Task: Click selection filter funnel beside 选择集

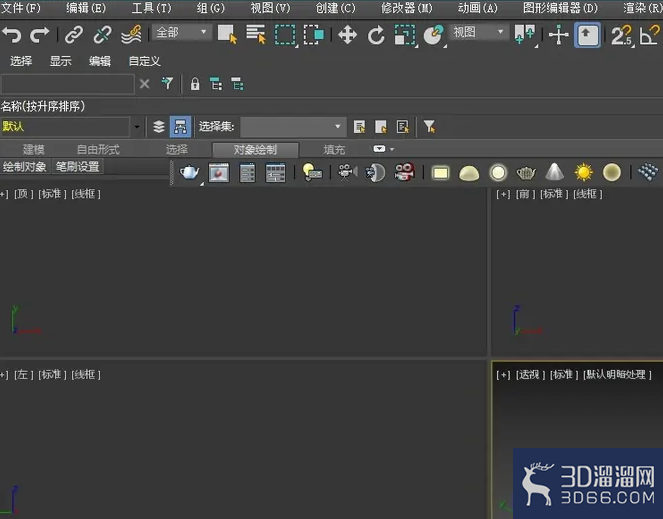Action: [x=429, y=126]
